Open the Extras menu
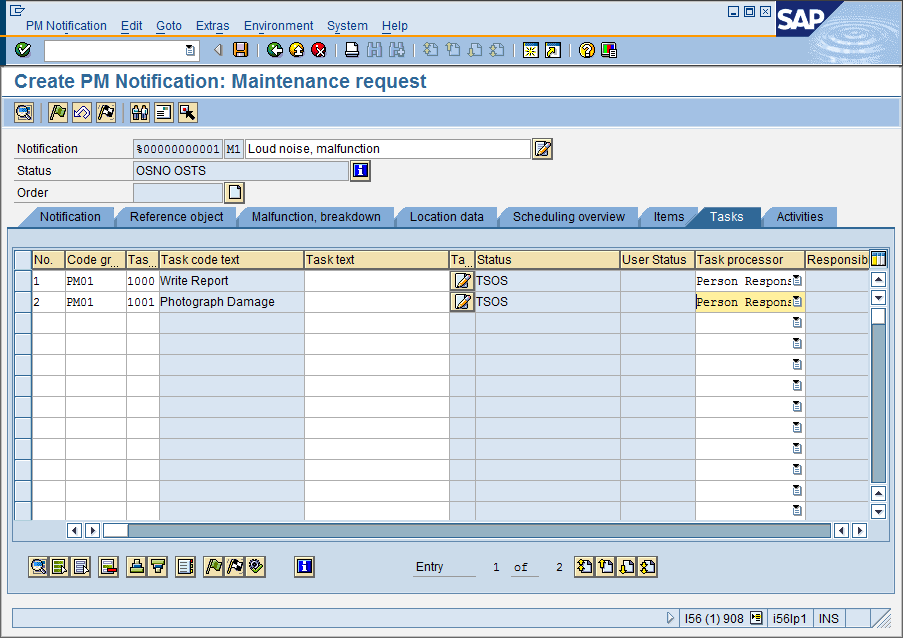Image resolution: width=903 pixels, height=638 pixels. tap(213, 26)
